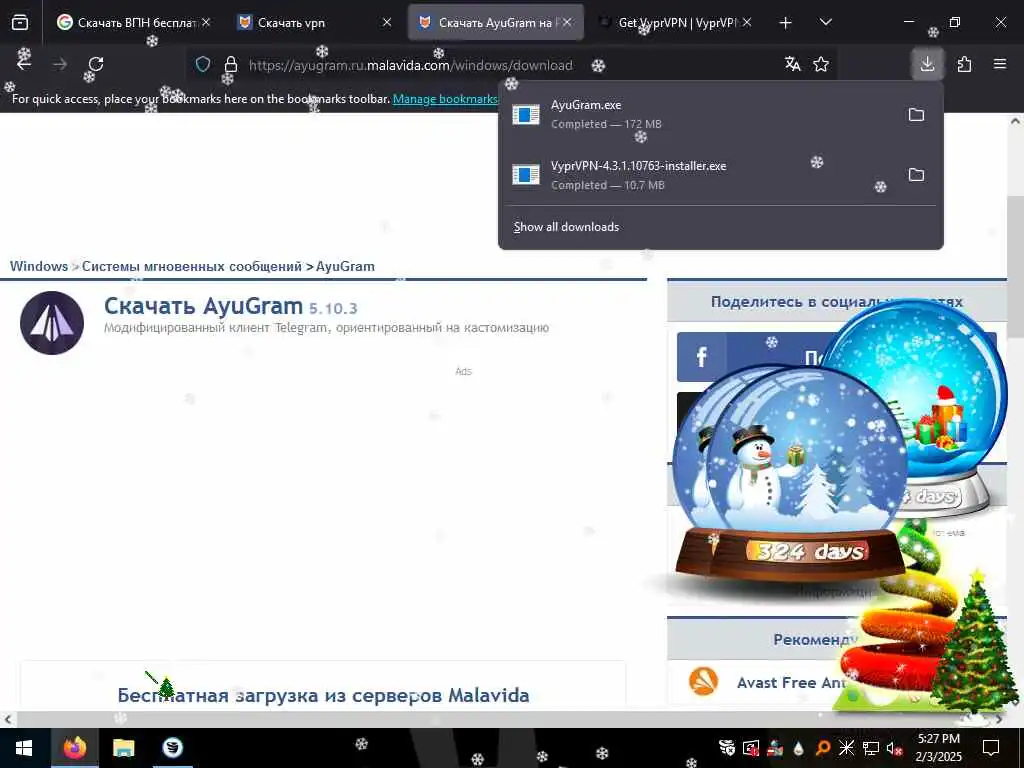The height and width of the screenshot is (768, 1024).
Task: Bookmark this page with the star
Action: [821, 64]
